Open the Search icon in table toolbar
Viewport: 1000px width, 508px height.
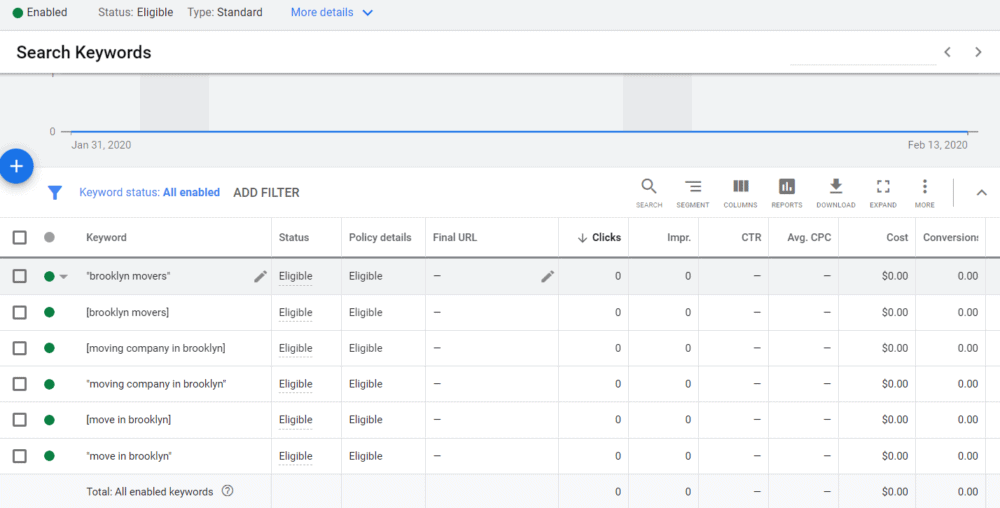649,187
